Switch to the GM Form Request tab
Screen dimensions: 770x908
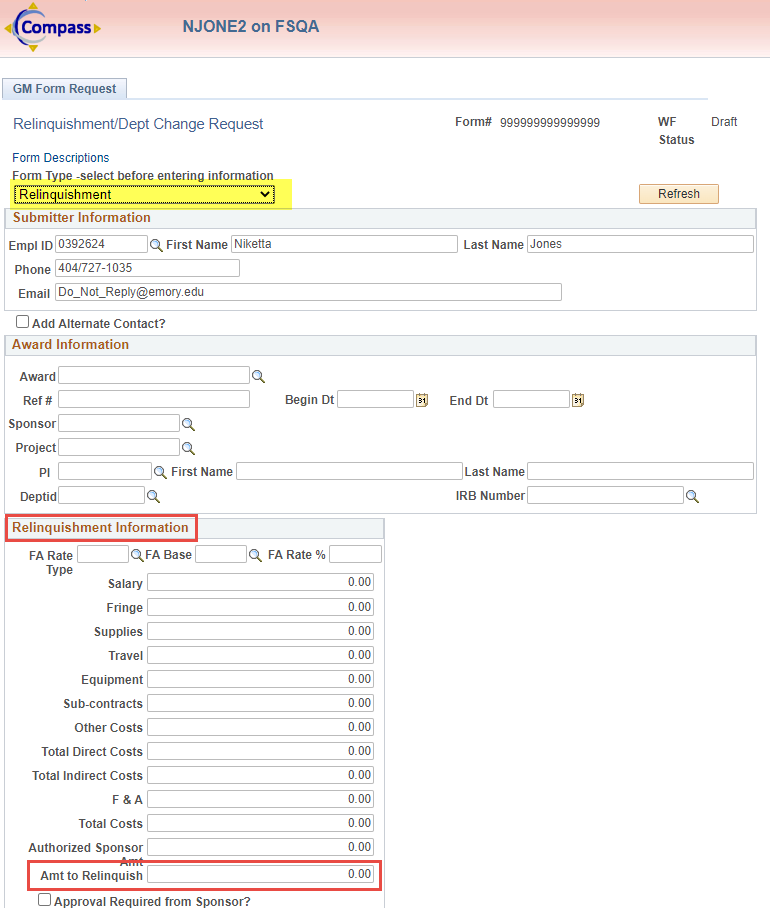click(64, 89)
